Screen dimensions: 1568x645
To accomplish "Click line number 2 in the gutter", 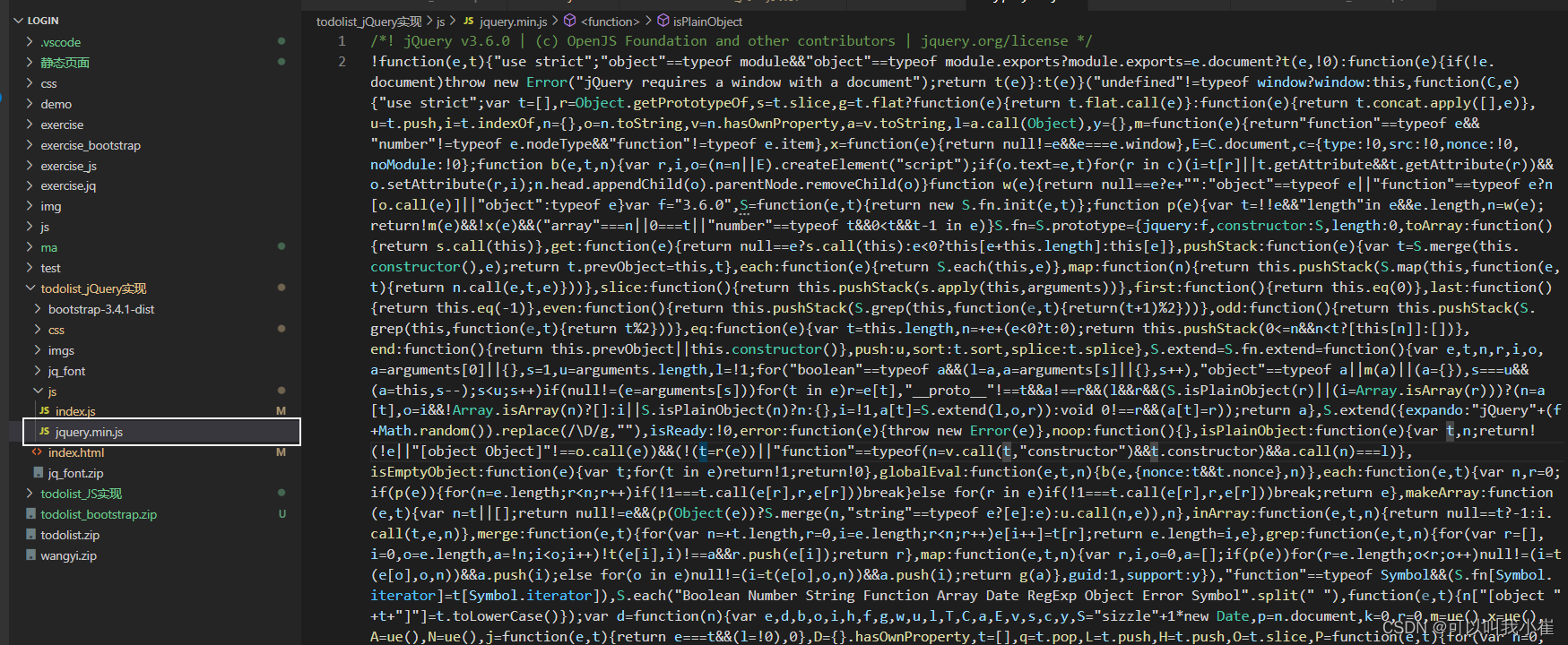I will point(342,62).
